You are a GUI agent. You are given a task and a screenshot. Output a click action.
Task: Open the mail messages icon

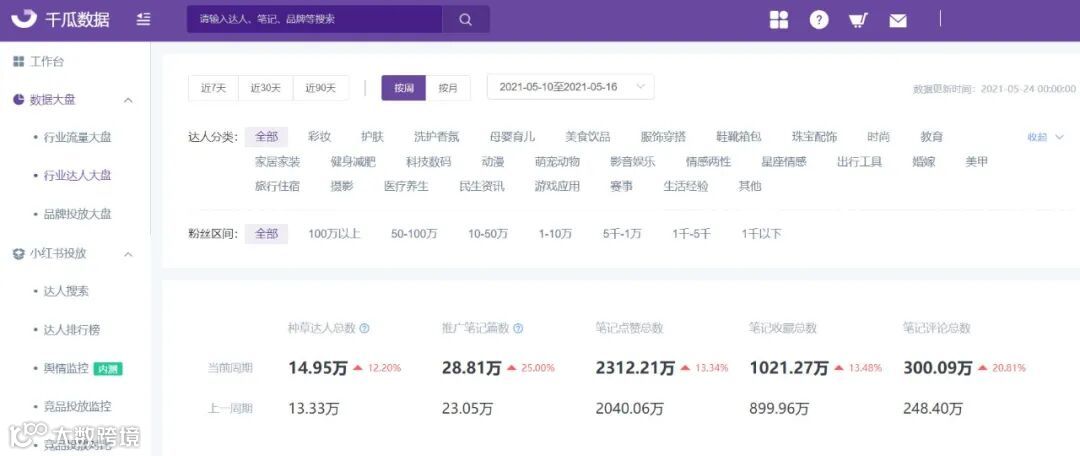(x=897, y=21)
